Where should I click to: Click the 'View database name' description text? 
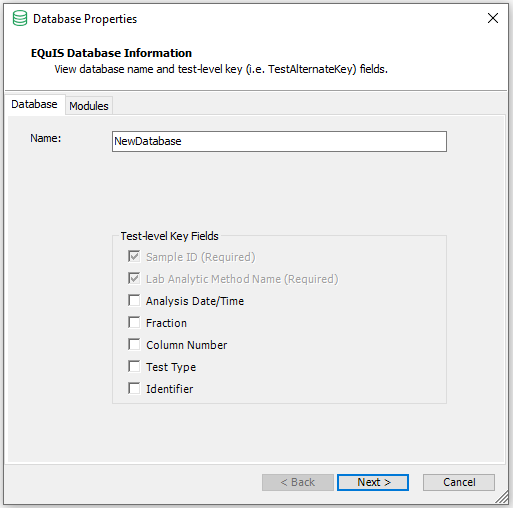coord(221,69)
